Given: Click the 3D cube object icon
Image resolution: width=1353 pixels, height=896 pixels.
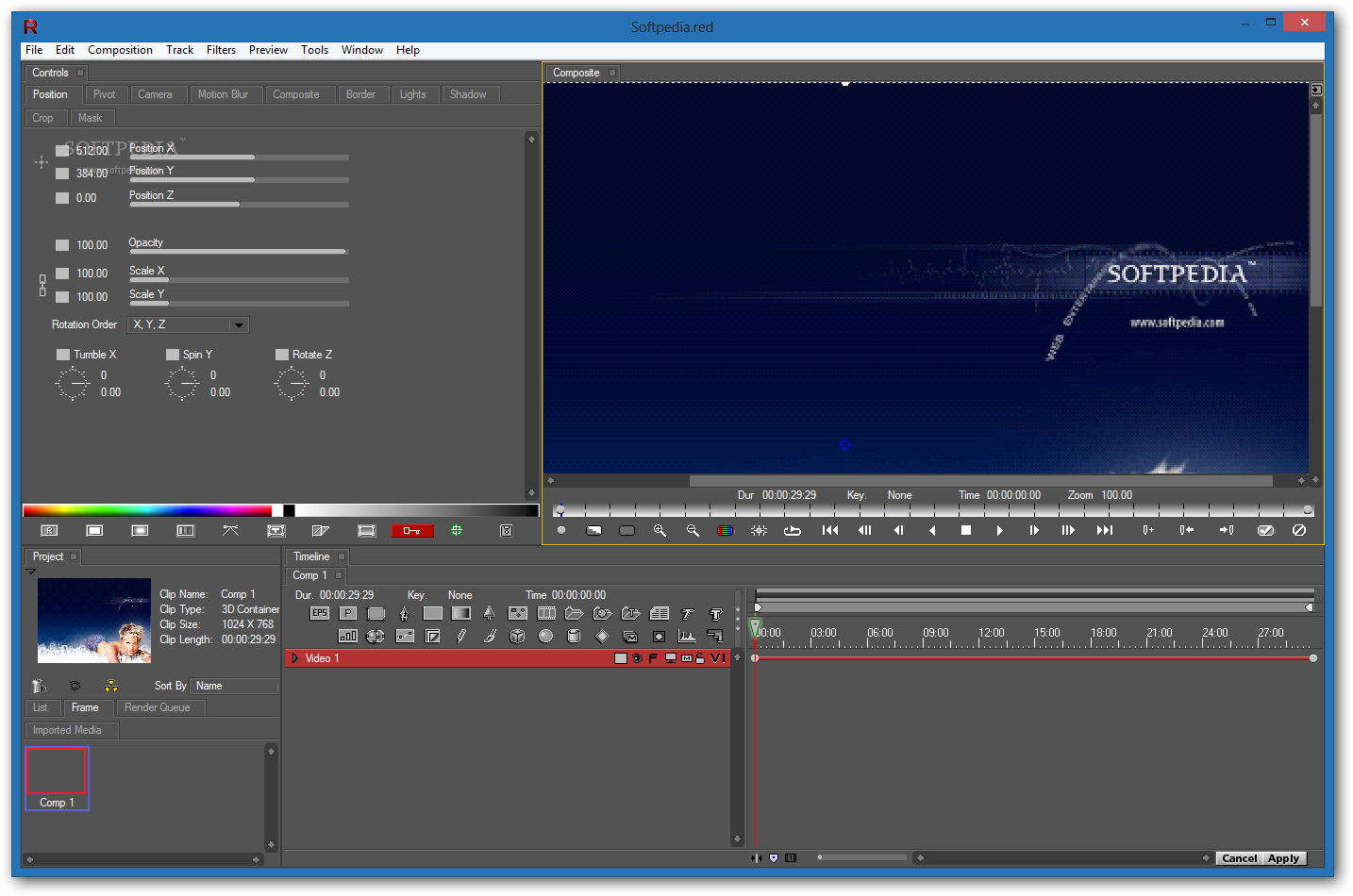Looking at the screenshot, I should [517, 636].
